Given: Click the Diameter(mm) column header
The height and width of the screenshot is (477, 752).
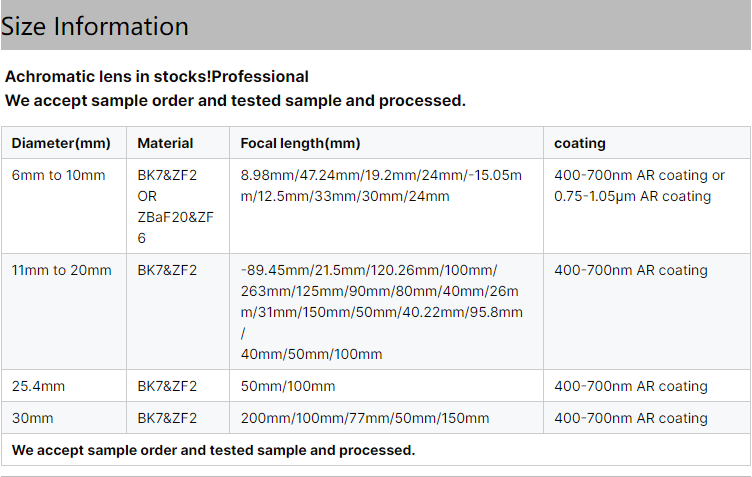Looking at the screenshot, I should 60,143.
